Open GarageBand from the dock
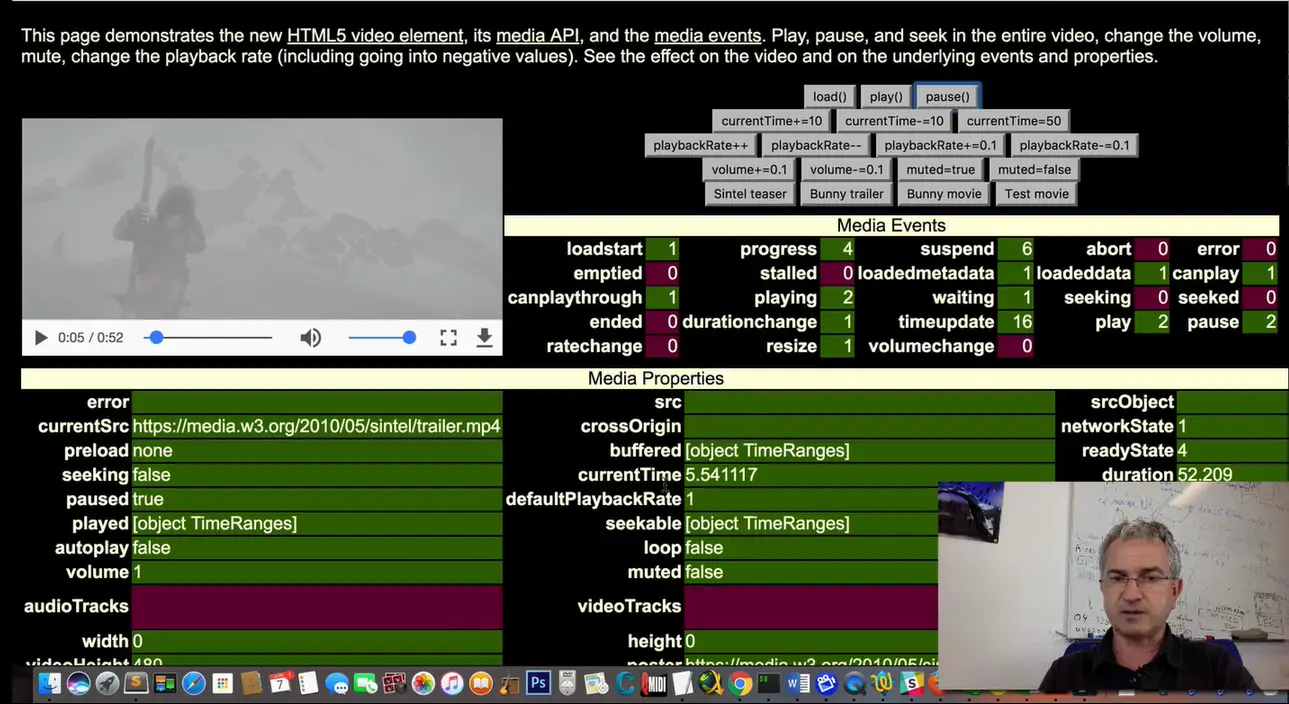The width and height of the screenshot is (1289, 704). coord(508,684)
